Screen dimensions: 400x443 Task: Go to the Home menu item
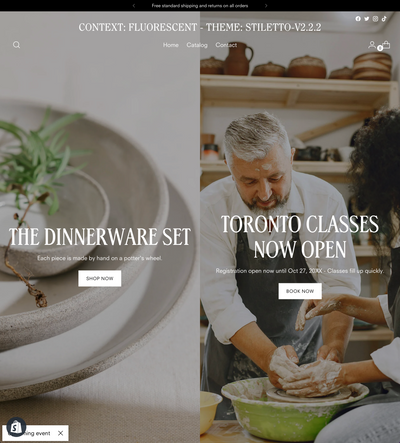[x=171, y=45]
